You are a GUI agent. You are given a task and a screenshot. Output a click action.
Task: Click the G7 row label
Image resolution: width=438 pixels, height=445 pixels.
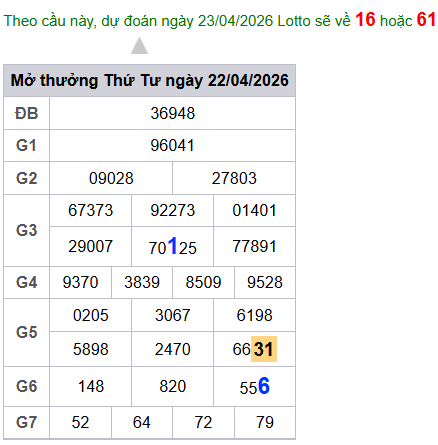[26, 422]
